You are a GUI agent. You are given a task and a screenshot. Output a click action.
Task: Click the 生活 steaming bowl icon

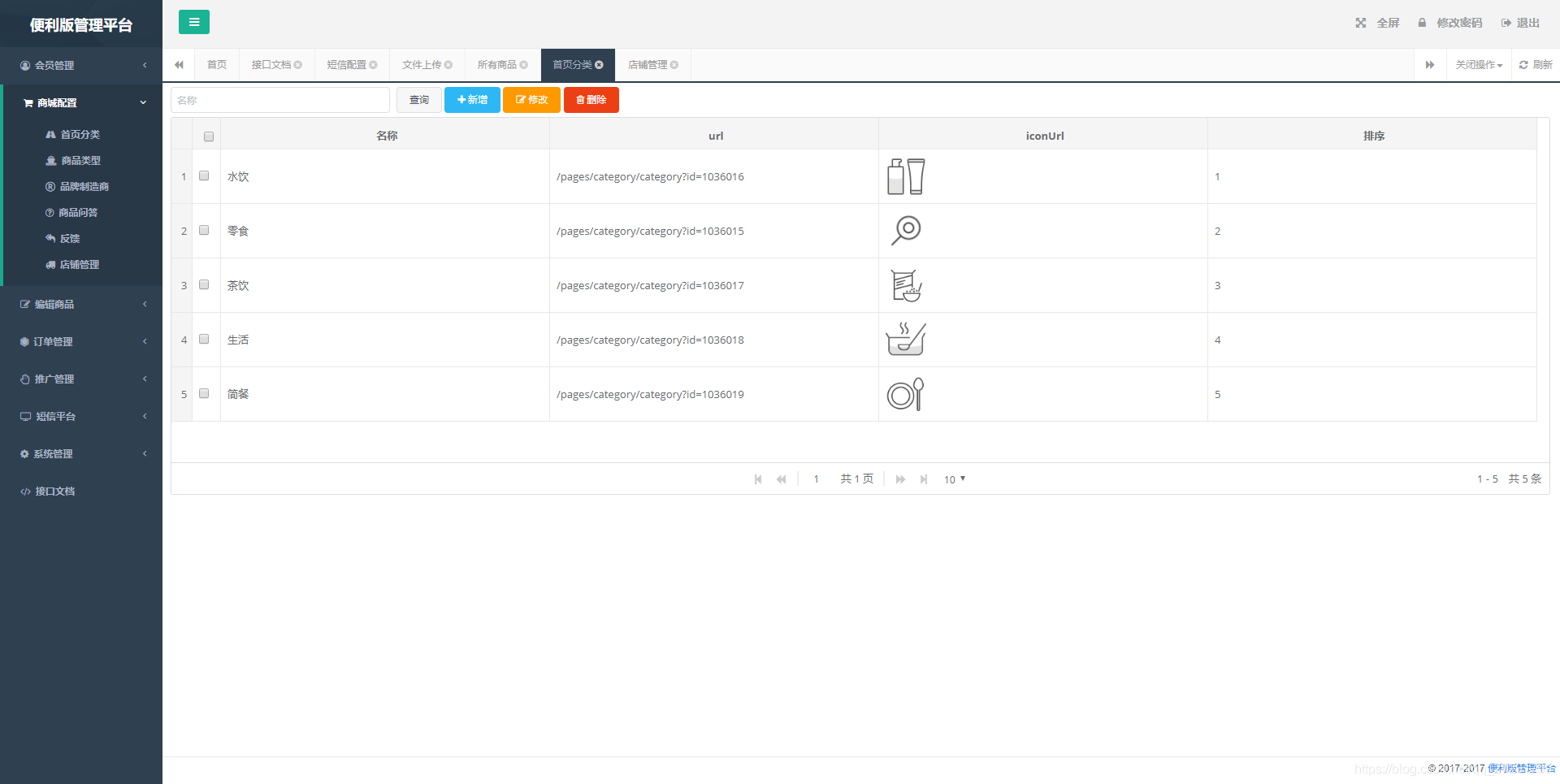906,340
